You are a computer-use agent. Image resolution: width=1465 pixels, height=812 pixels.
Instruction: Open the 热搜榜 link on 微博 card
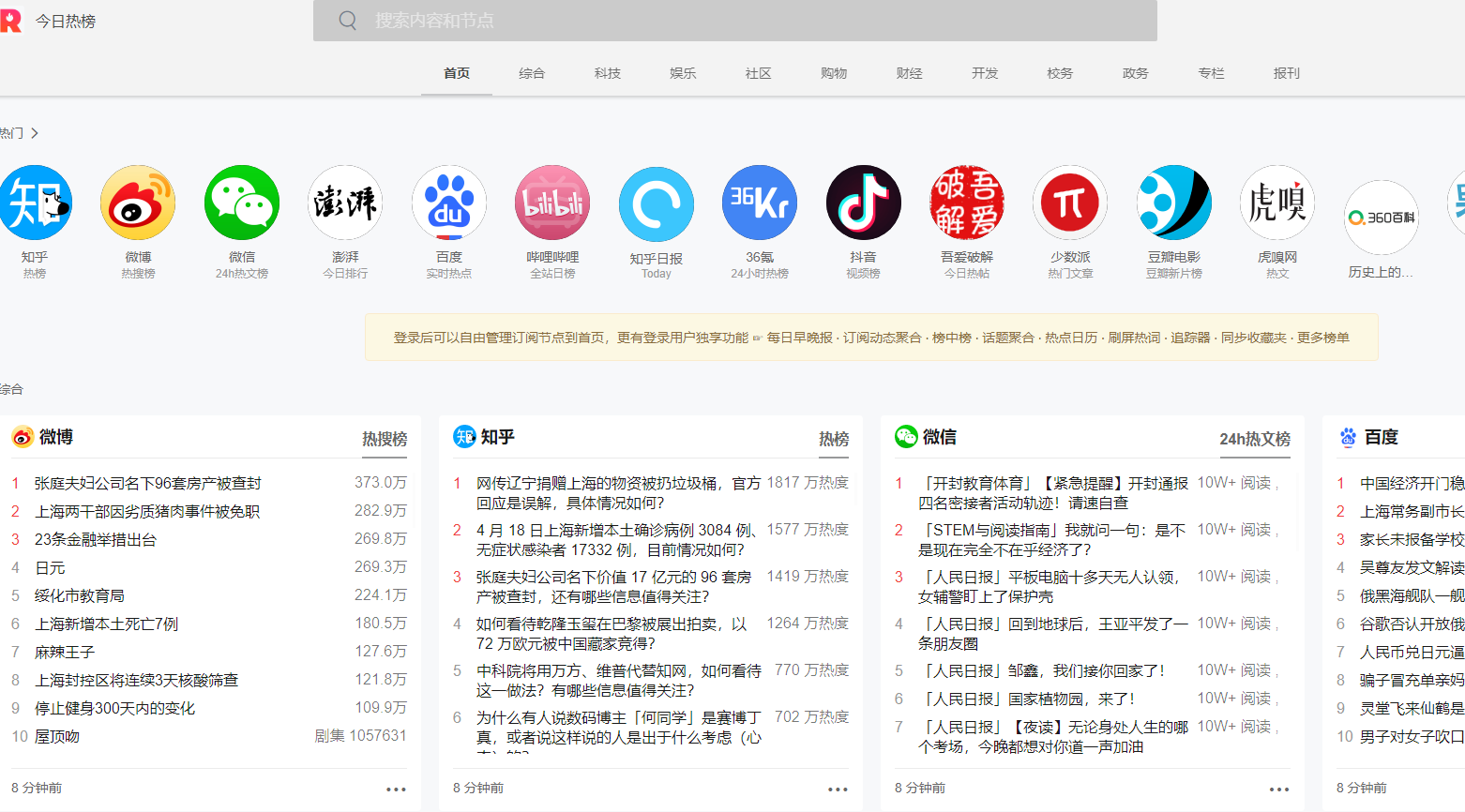click(x=385, y=439)
